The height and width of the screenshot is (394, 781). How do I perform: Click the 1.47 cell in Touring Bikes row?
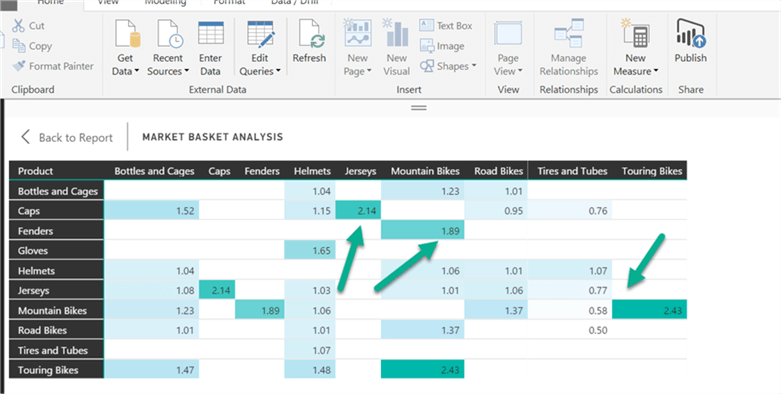pyautogui.click(x=151, y=370)
